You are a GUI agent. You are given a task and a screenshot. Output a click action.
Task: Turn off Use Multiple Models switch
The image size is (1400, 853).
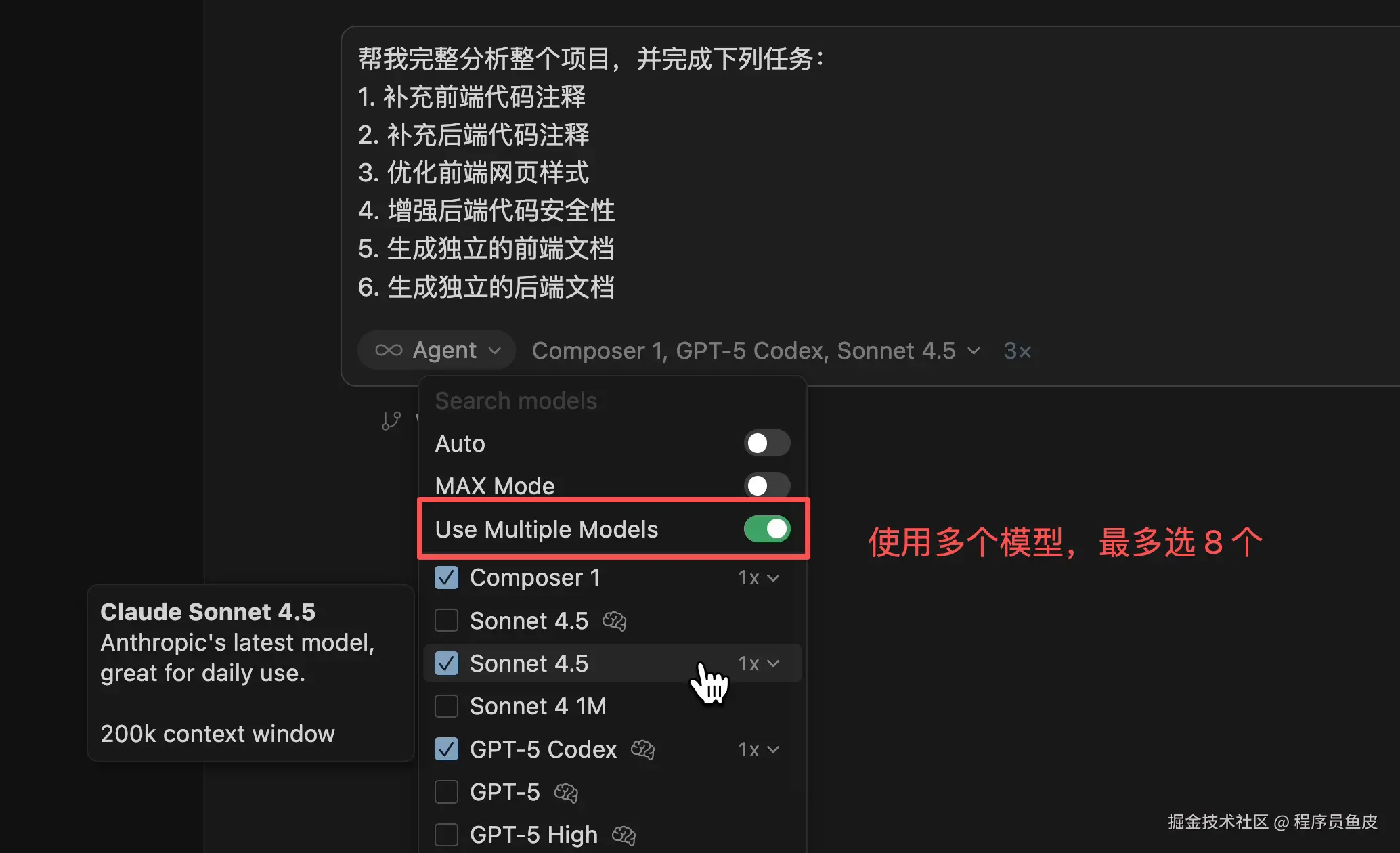pos(766,529)
